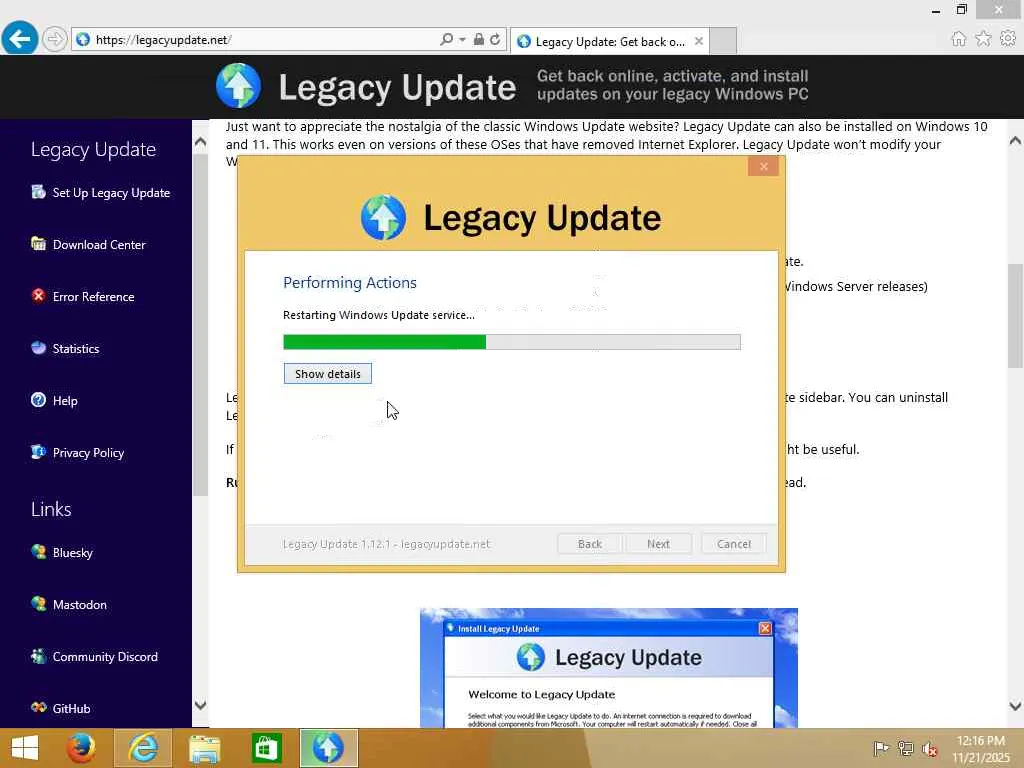Viewport: 1024px width, 768px height.
Task: Open Community Discord link in sidebar
Action: tap(105, 657)
